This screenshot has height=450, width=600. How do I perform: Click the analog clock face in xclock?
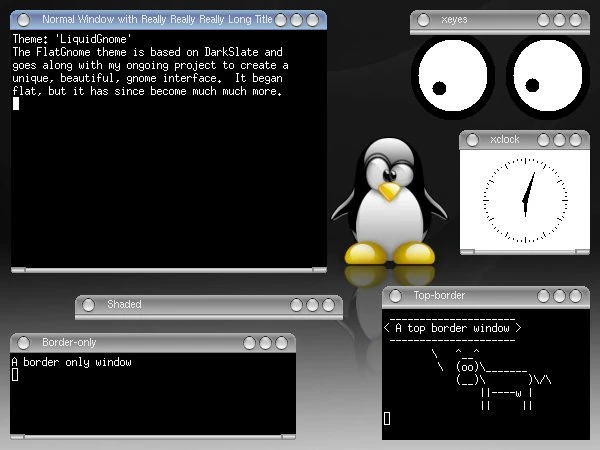pyautogui.click(x=525, y=200)
